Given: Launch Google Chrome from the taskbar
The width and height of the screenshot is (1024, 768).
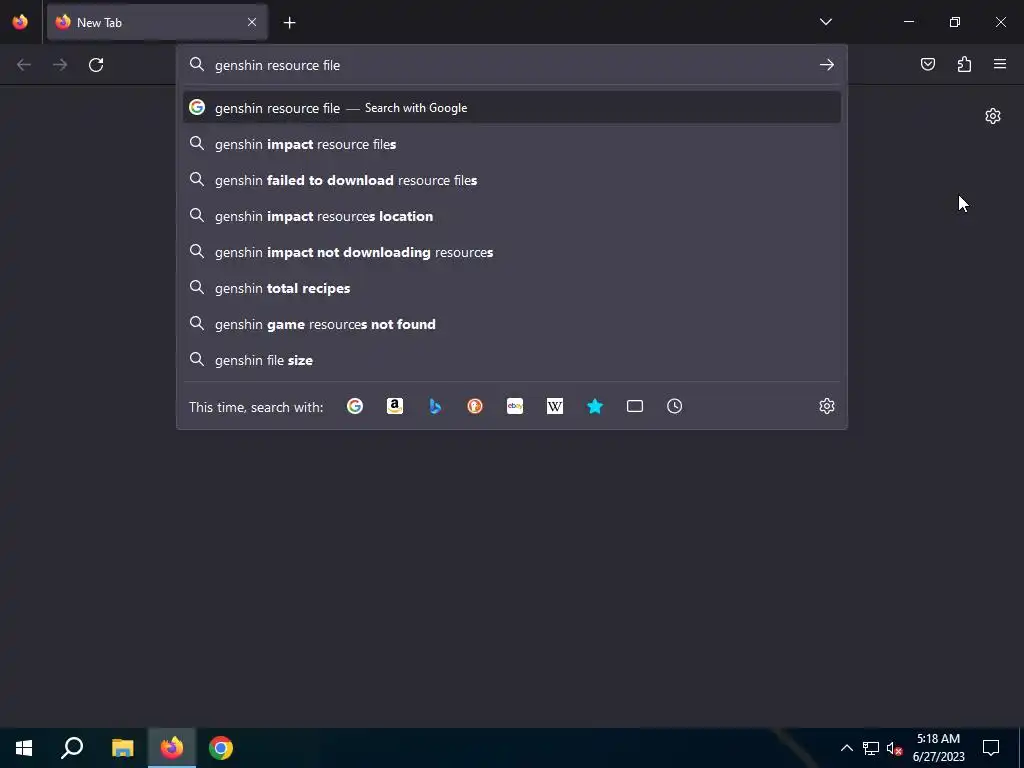Looking at the screenshot, I should coord(221,748).
